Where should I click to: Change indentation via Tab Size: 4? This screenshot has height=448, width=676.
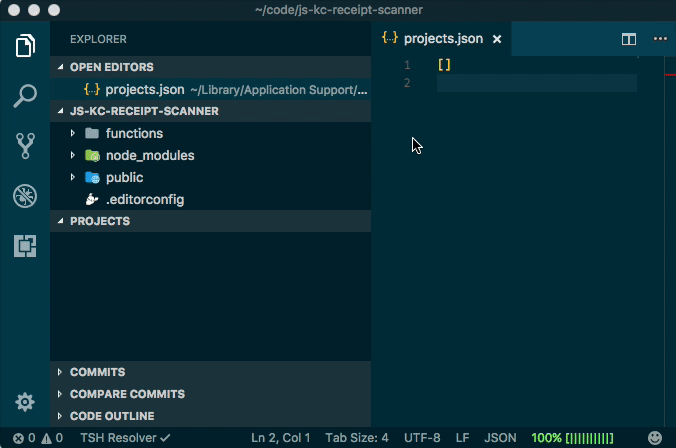click(x=357, y=438)
